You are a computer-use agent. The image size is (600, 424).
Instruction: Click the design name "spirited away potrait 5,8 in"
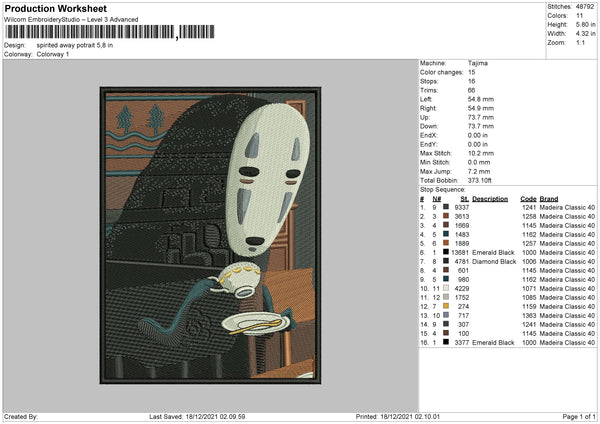(75, 45)
